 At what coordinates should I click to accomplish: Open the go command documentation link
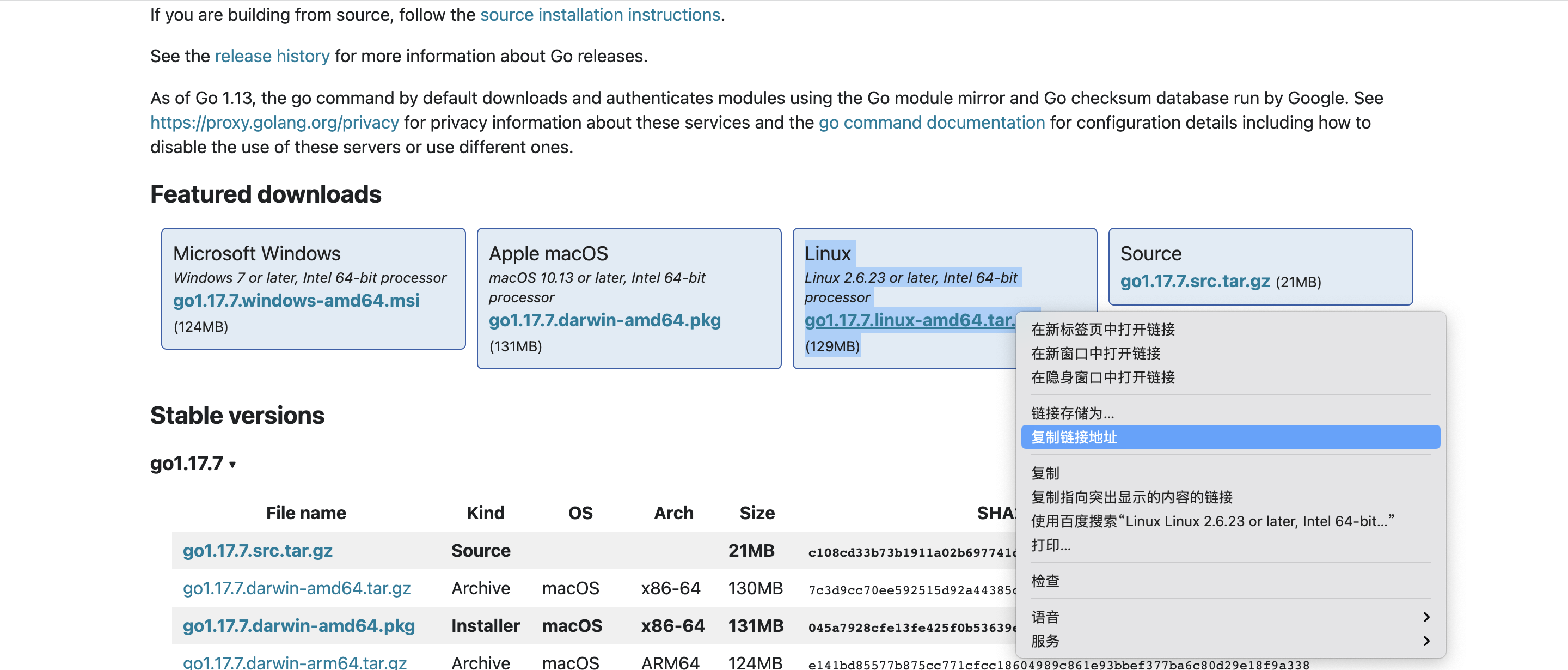[x=932, y=123]
